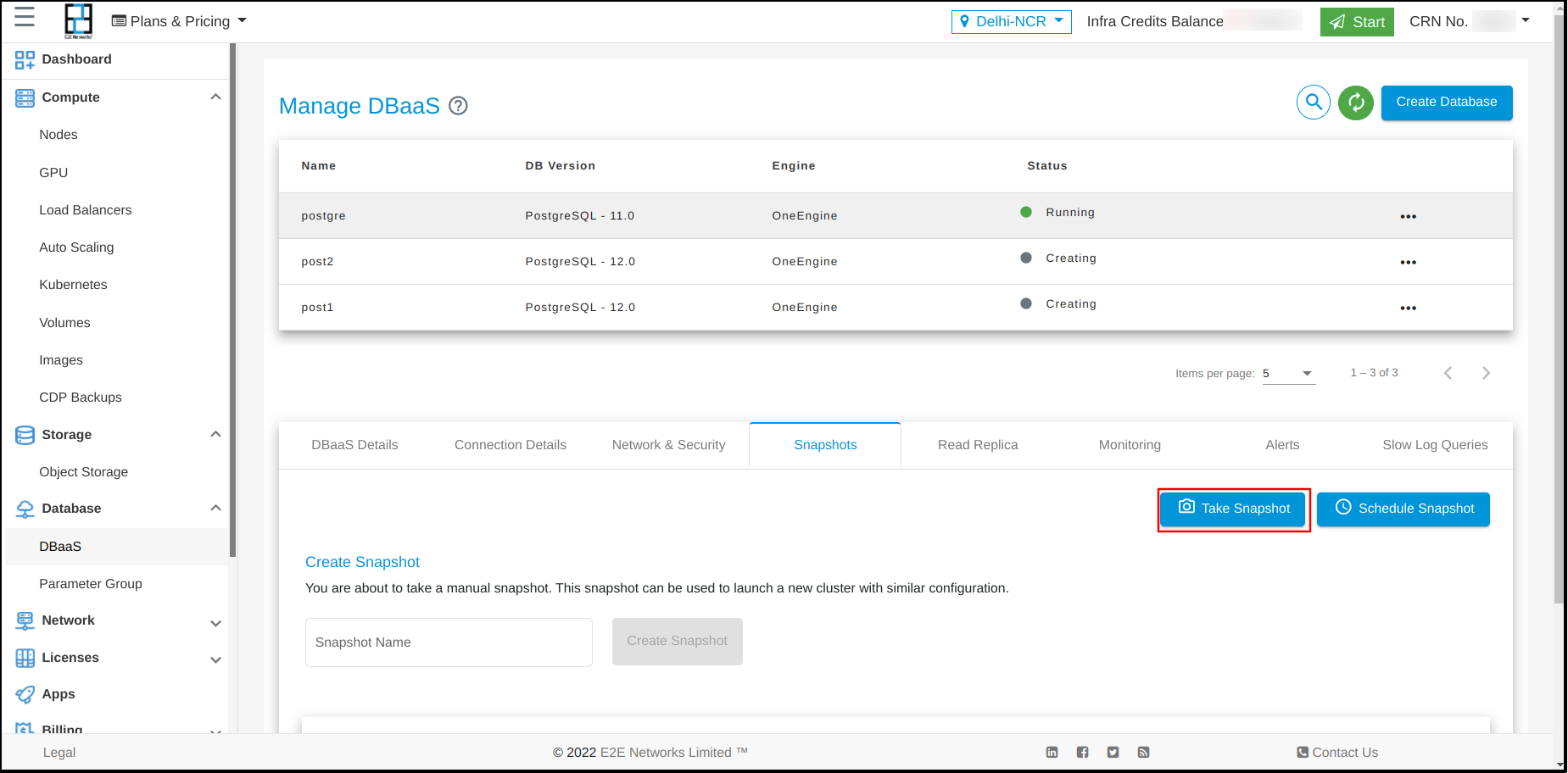This screenshot has height=773, width=1568.
Task: Click the green Start button
Action: (x=1357, y=22)
